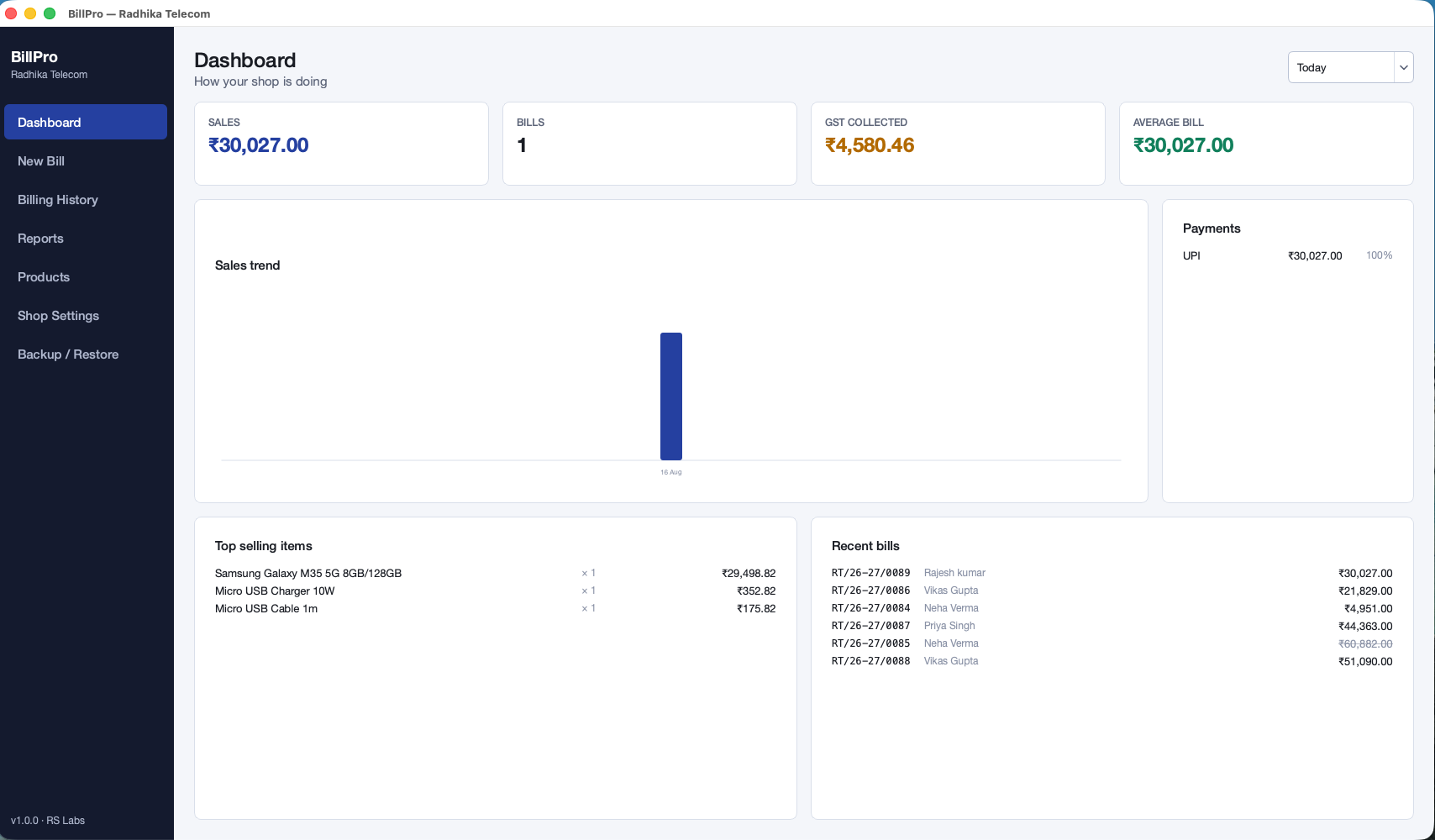The width and height of the screenshot is (1435, 840).
Task: Open recent bill RT/26-27/0086
Action: (870, 591)
